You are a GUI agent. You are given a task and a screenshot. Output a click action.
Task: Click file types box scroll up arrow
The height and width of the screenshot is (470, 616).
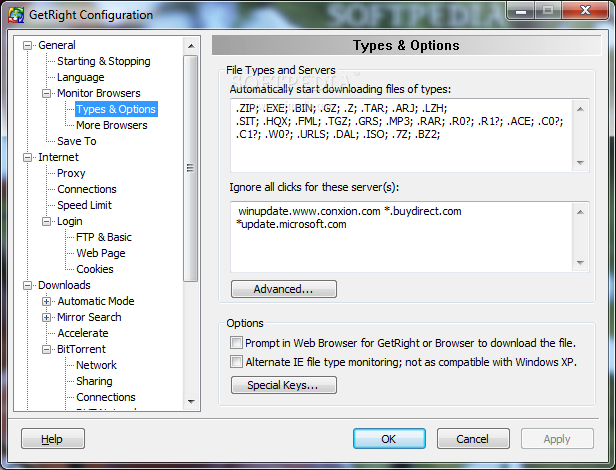(580, 109)
